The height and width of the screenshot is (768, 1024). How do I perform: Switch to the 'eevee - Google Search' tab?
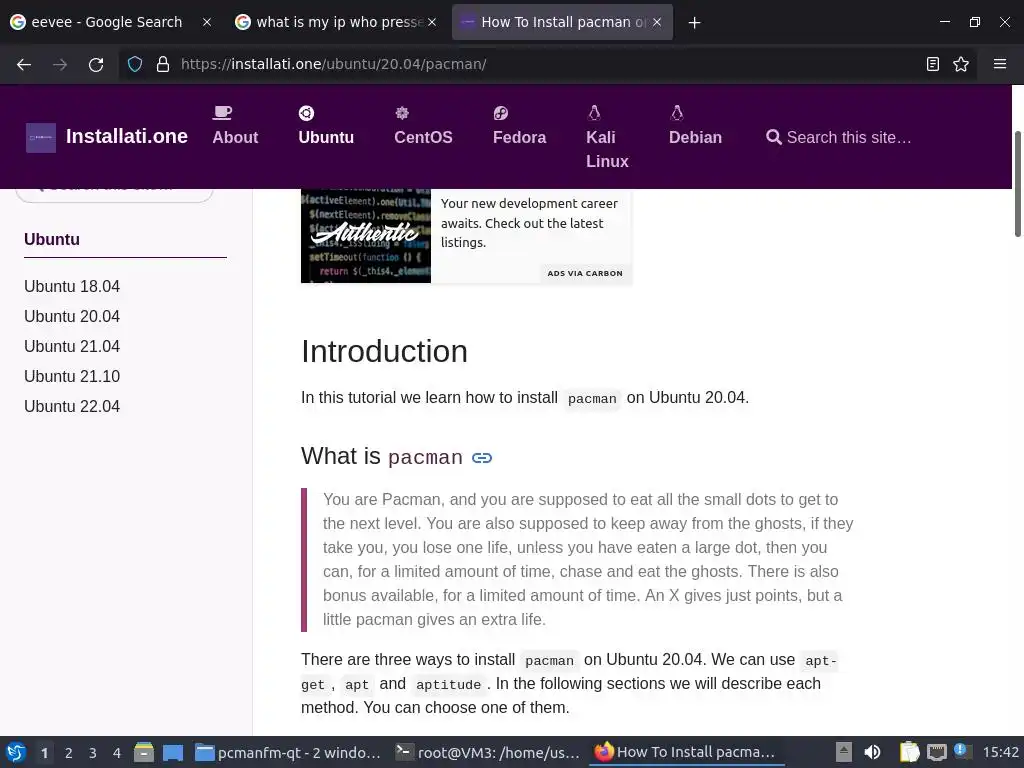tap(106, 22)
